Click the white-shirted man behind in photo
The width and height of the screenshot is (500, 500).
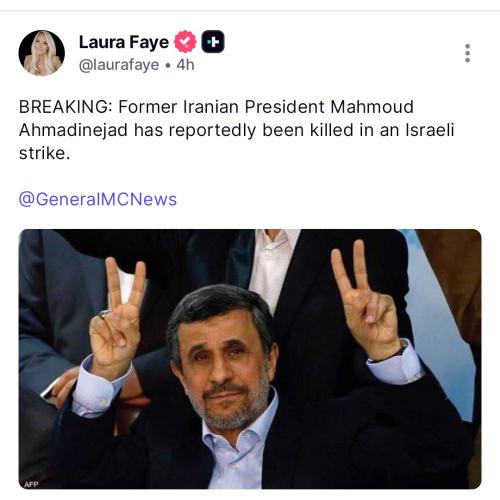[273, 263]
